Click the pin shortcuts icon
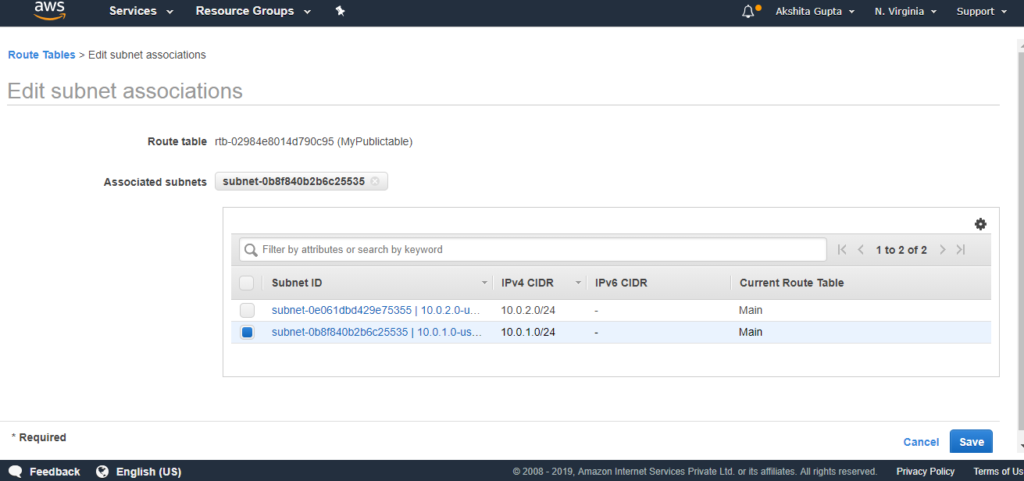 [x=340, y=11]
